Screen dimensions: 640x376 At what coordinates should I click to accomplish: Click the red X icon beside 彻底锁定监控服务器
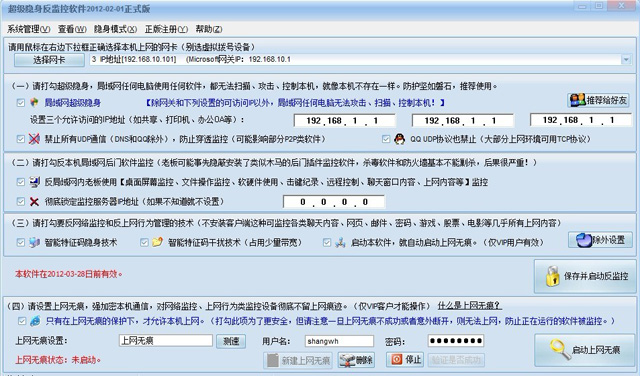(x=34, y=201)
